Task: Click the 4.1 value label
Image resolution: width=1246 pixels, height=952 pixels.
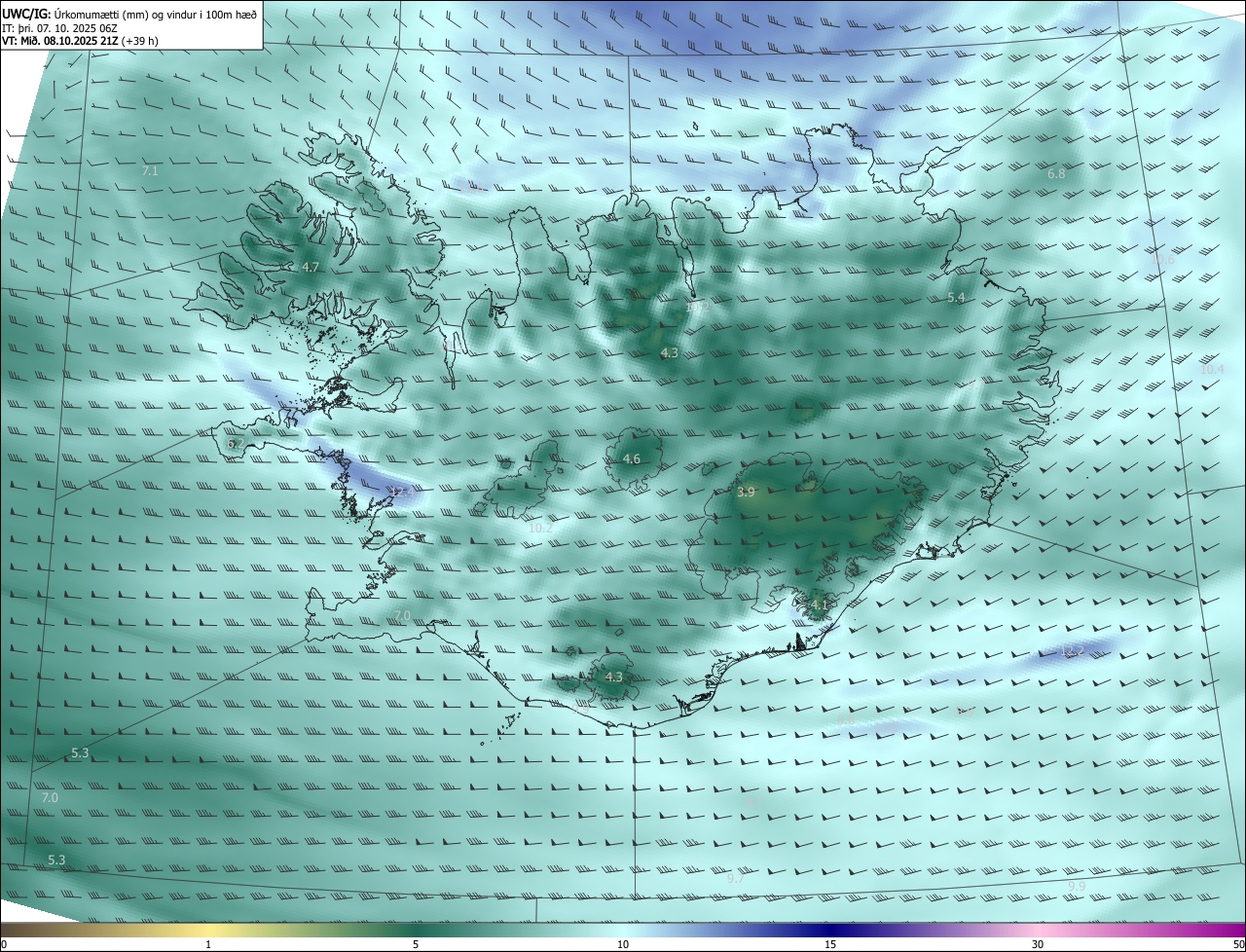Action: pyautogui.click(x=819, y=605)
